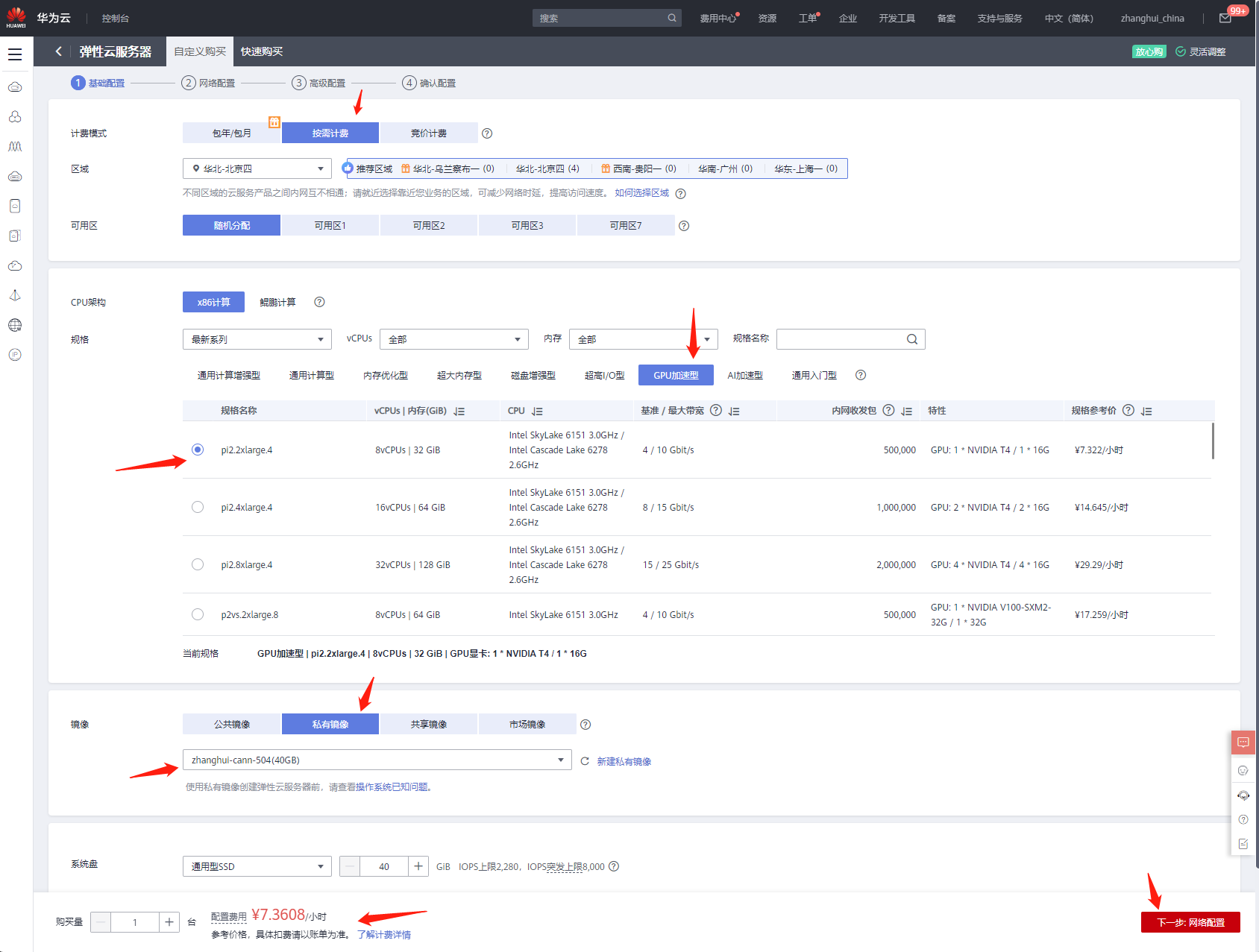Open the hamburger service menu
The width and height of the screenshot is (1259, 952).
click(15, 54)
